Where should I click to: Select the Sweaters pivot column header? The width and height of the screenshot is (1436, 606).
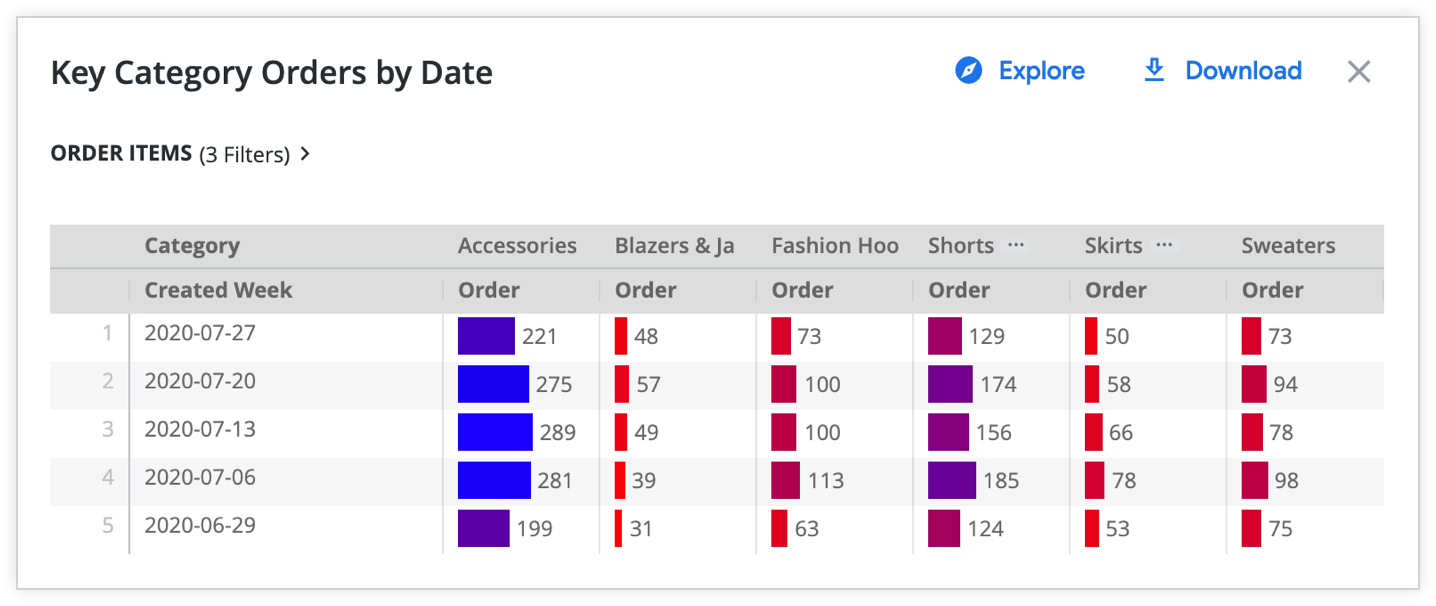1288,246
